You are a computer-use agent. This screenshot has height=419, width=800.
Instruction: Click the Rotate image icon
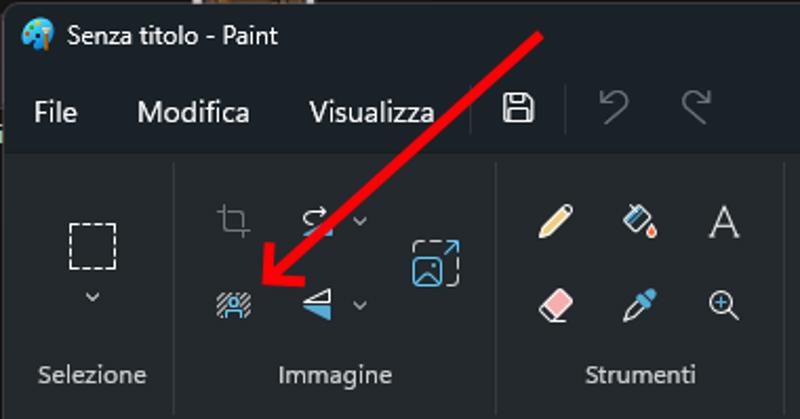pos(317,221)
